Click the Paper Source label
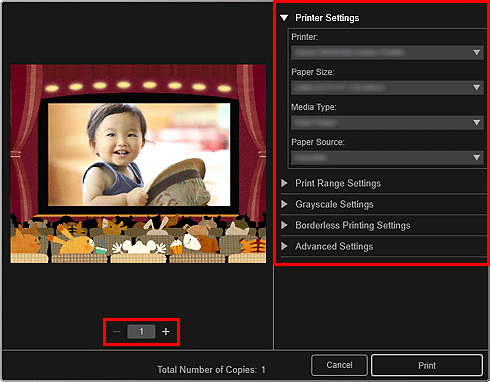The width and height of the screenshot is (490, 382). click(318, 142)
